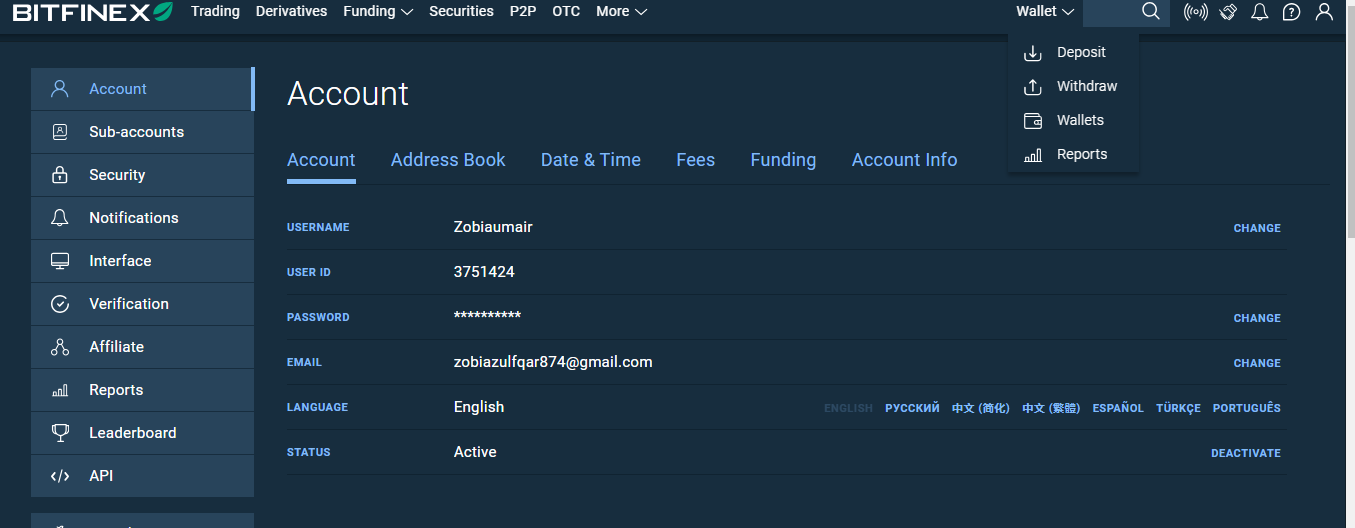Open the Trading menu

[x=215, y=12]
